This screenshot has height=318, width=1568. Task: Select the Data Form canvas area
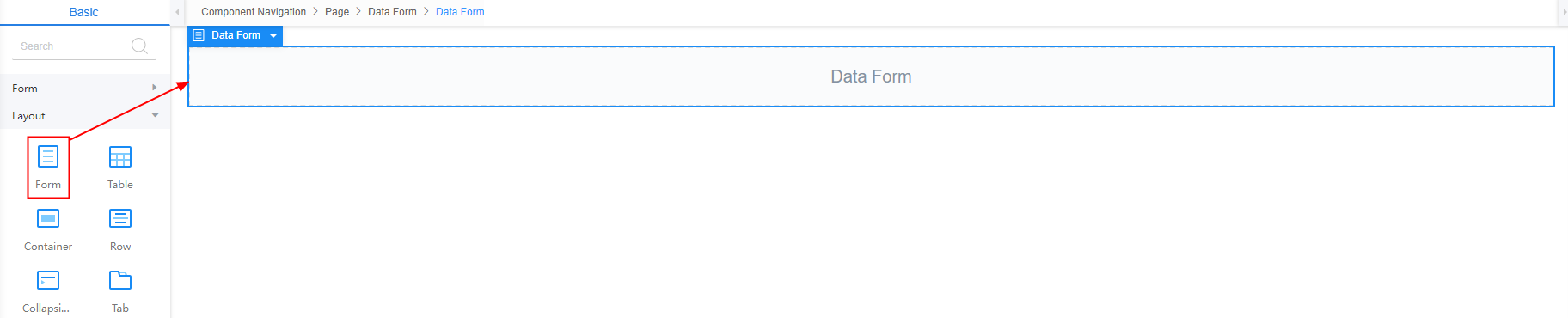[x=871, y=76]
